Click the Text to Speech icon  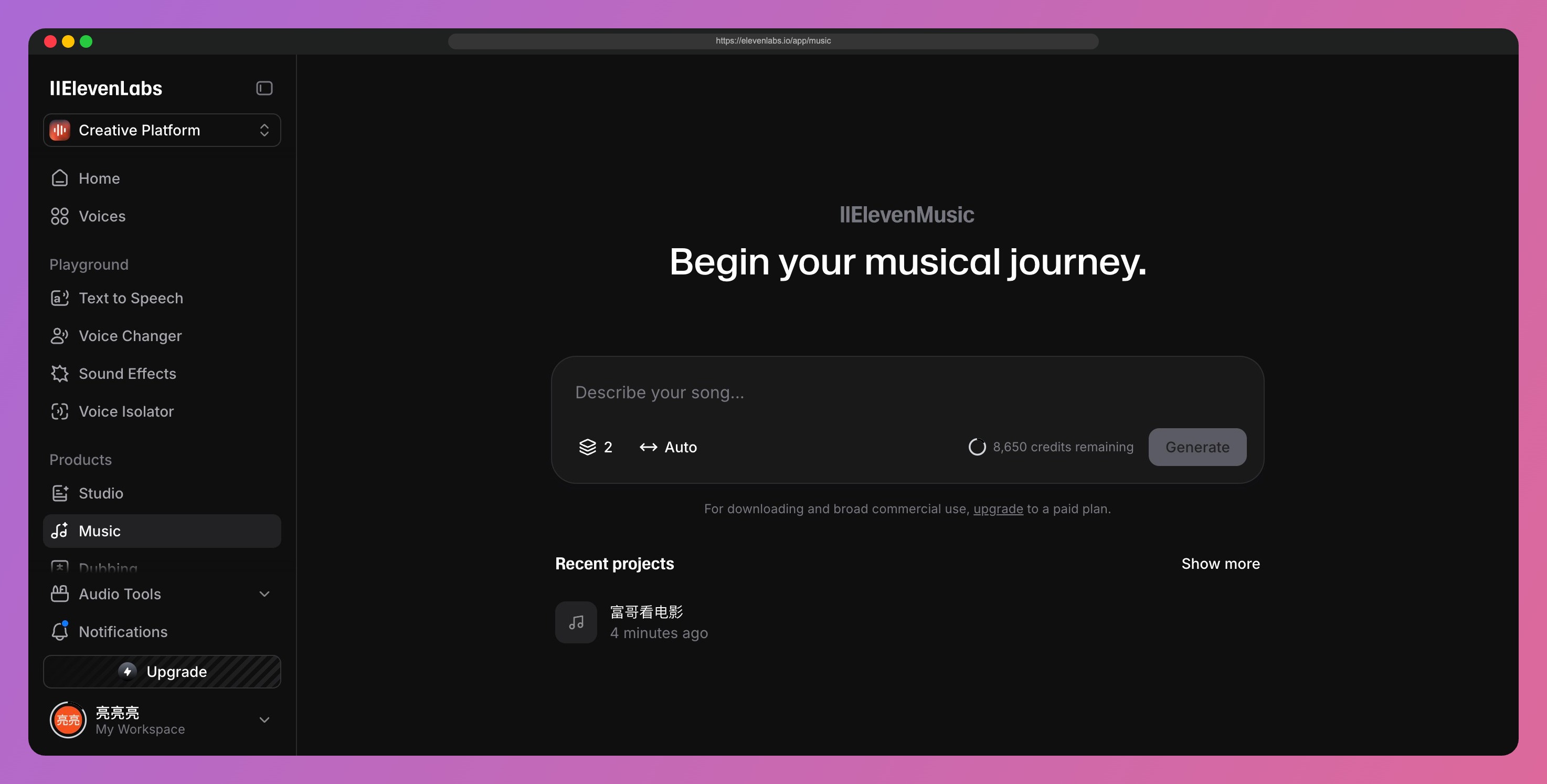coord(59,298)
